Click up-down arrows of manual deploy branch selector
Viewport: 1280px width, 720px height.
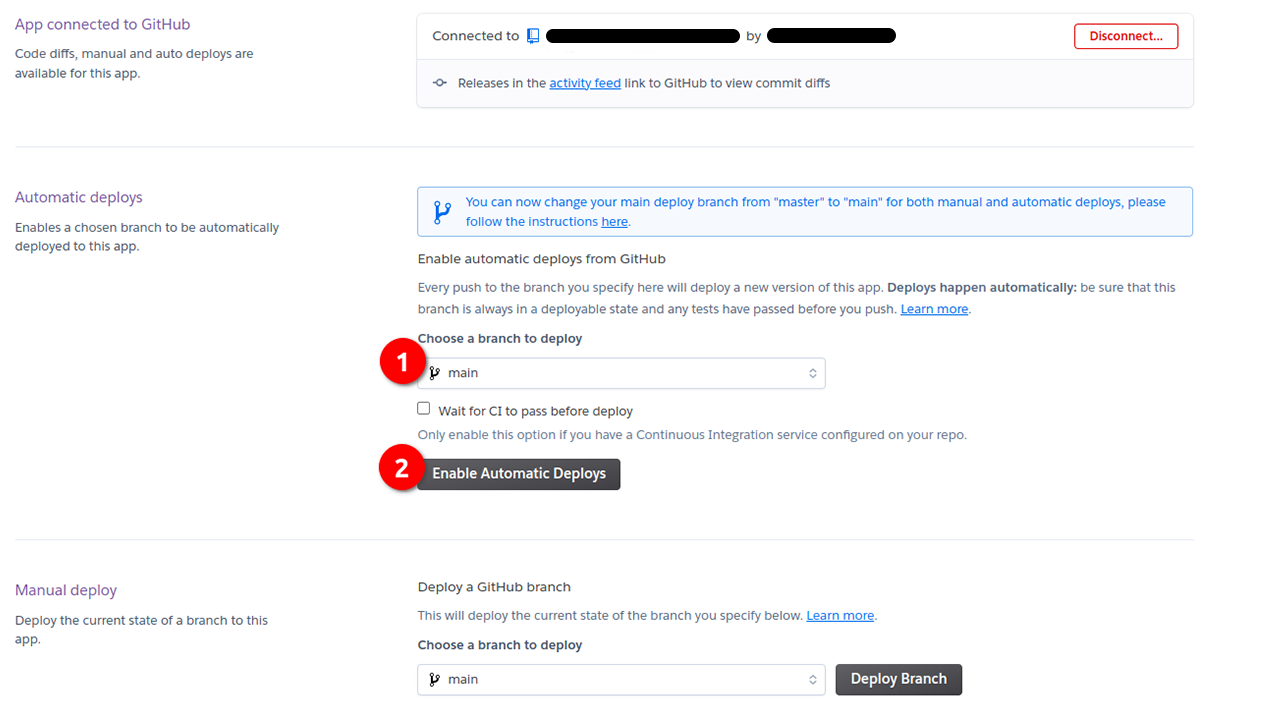tap(813, 680)
